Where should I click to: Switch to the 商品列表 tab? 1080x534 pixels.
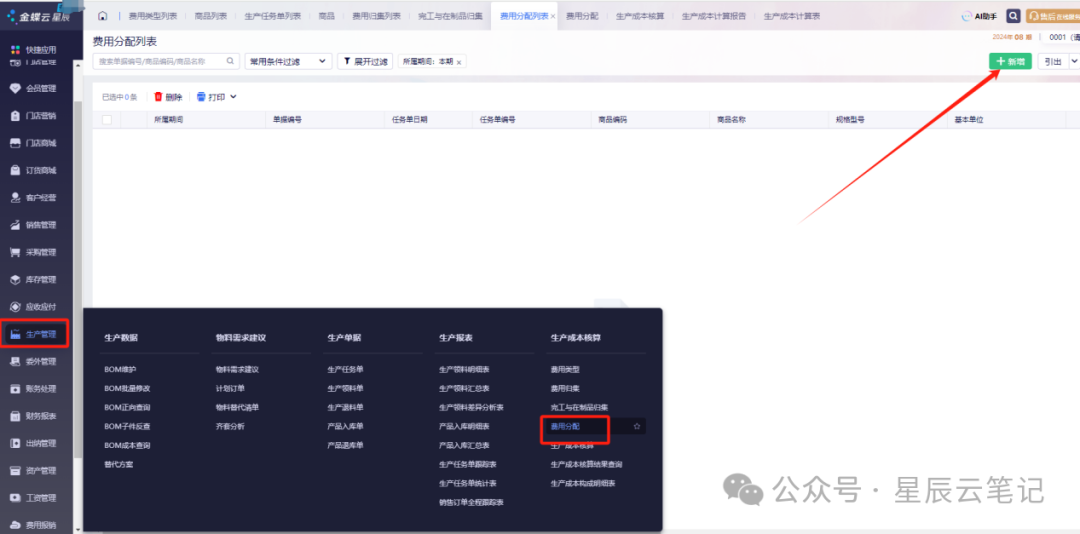[x=211, y=16]
